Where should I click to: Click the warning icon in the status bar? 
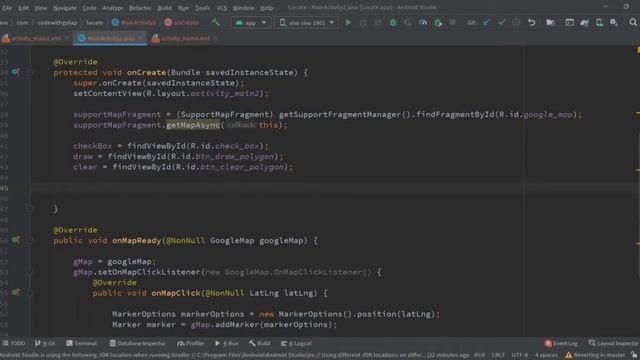(568, 355)
